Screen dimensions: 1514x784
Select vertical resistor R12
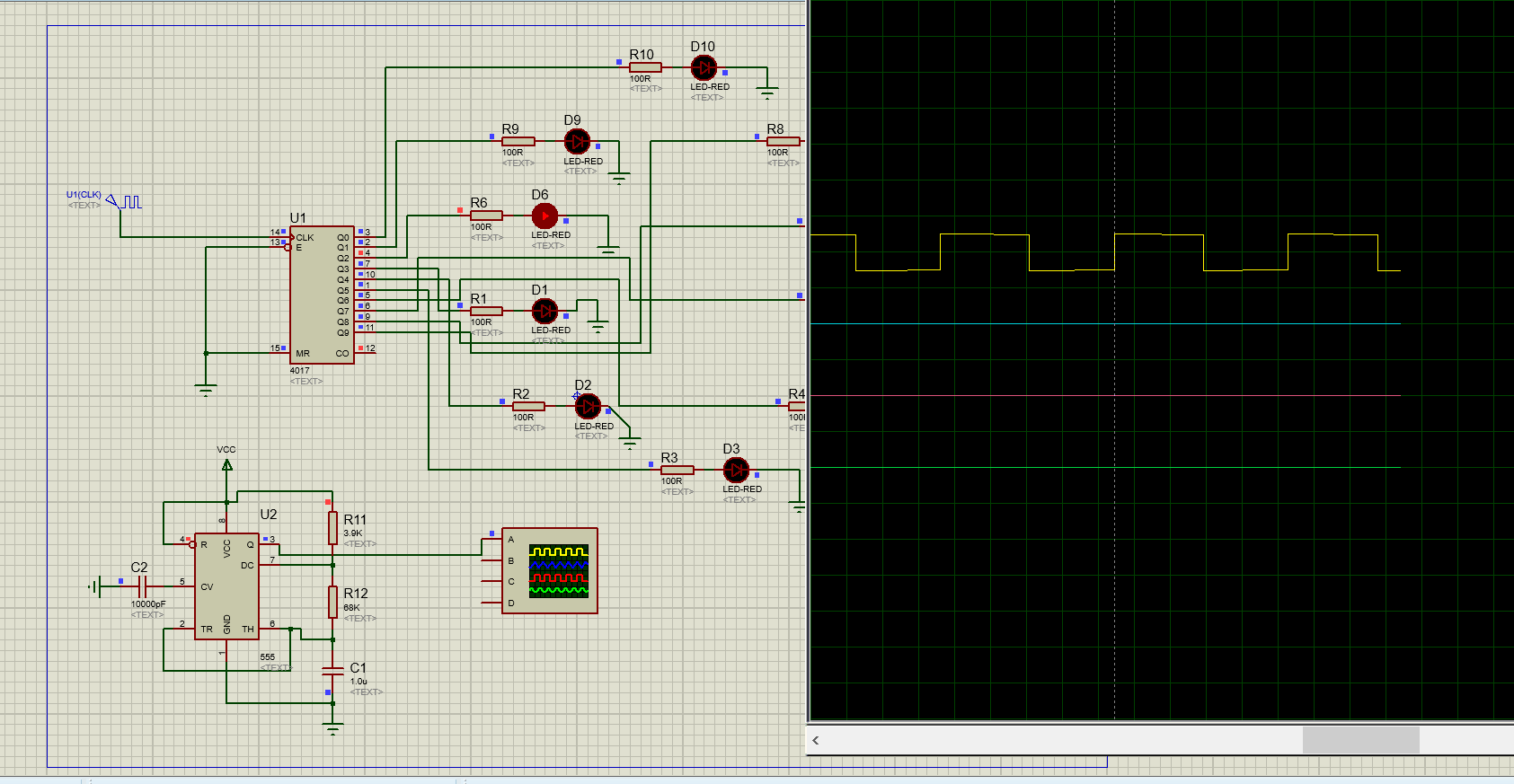tap(332, 602)
